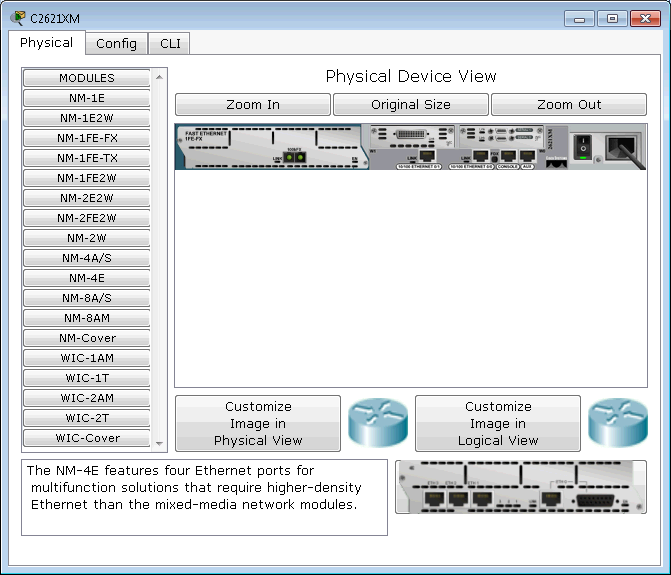Select the WIC-1T module
Image resolution: width=671 pixels, height=575 pixels.
pos(87,378)
